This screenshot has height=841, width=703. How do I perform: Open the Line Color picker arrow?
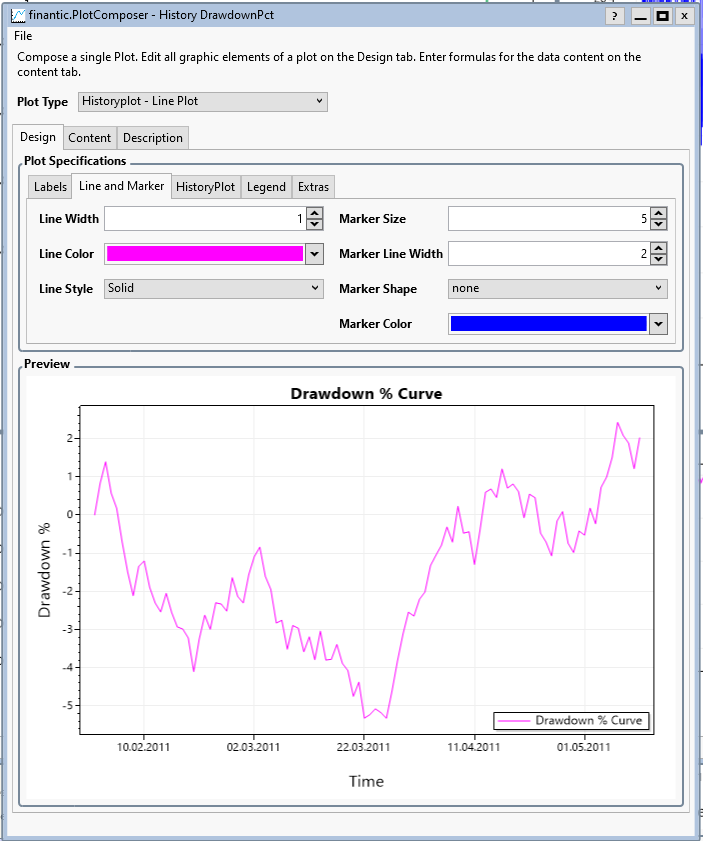pyautogui.click(x=315, y=254)
